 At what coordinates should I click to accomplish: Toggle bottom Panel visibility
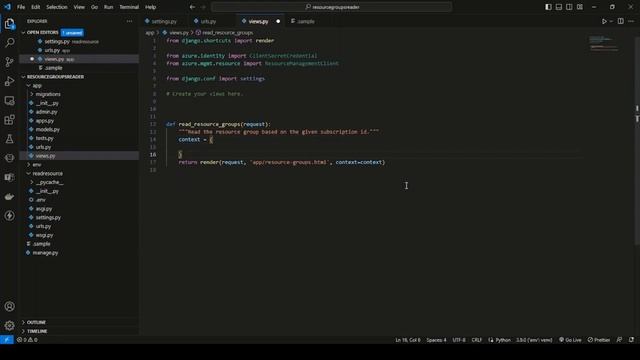coord(559,7)
